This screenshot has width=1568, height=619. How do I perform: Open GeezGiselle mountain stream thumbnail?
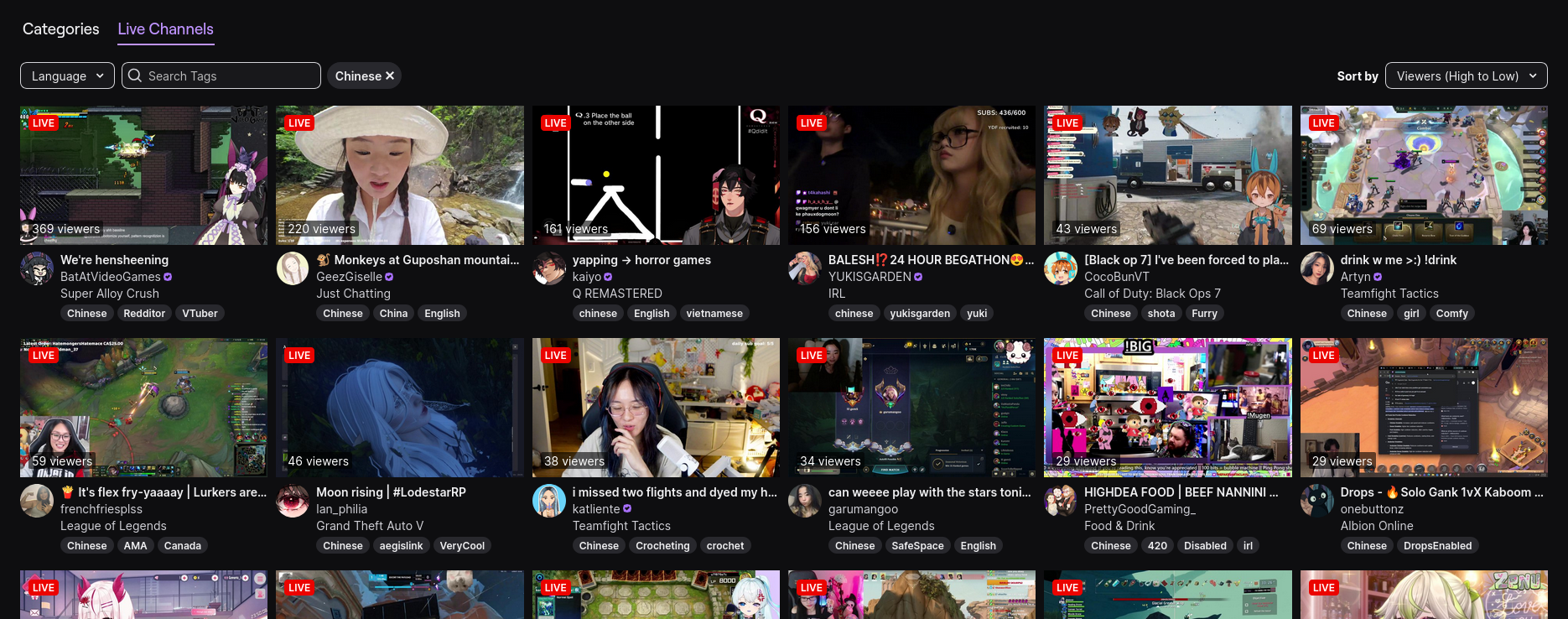(x=400, y=175)
